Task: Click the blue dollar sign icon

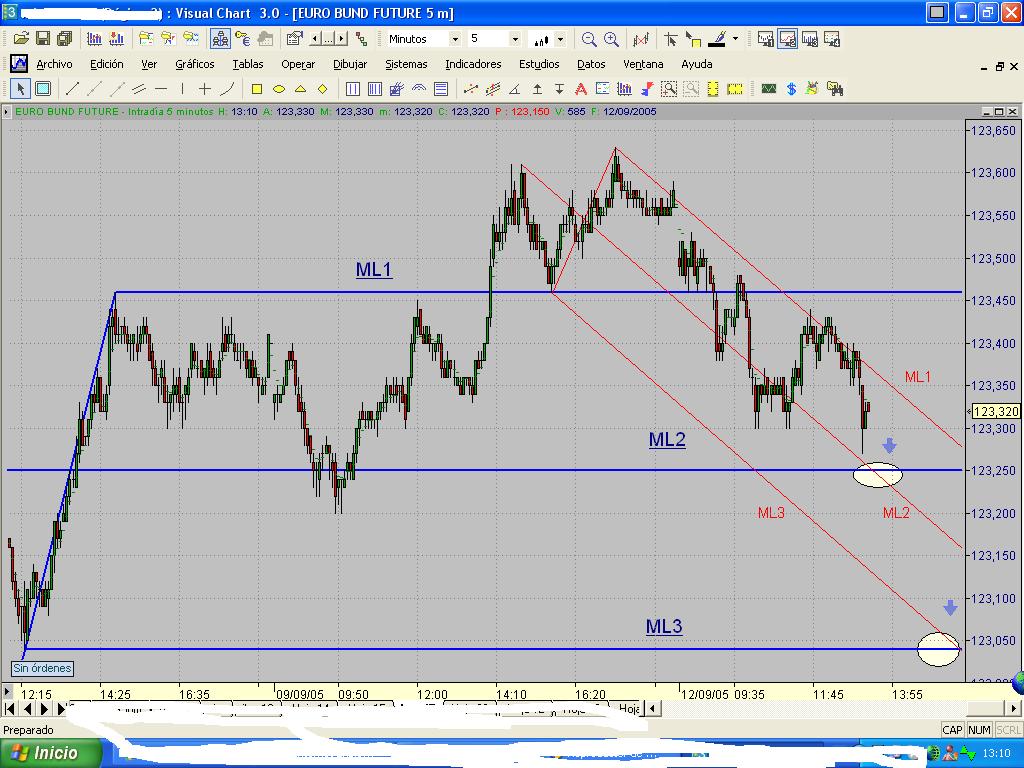Action: point(792,88)
